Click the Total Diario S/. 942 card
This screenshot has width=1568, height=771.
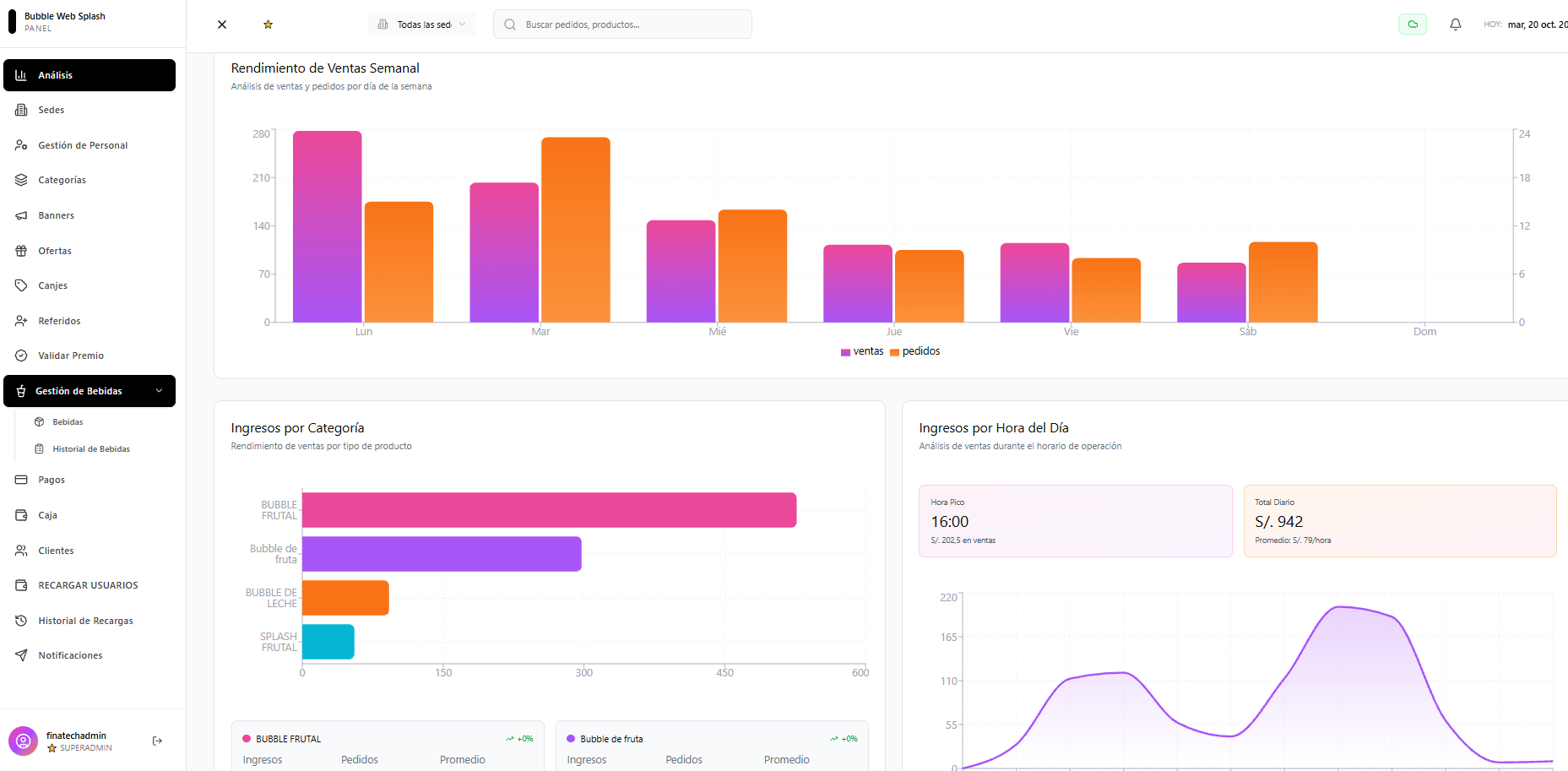click(x=1400, y=521)
